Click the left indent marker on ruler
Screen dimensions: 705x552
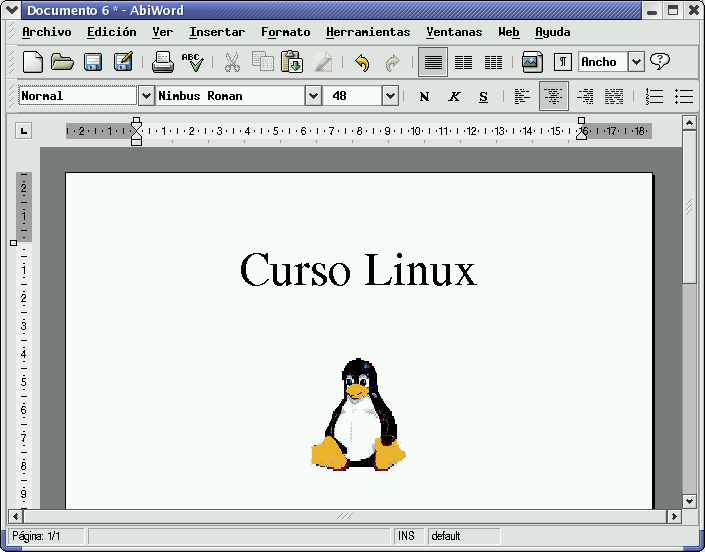136,132
